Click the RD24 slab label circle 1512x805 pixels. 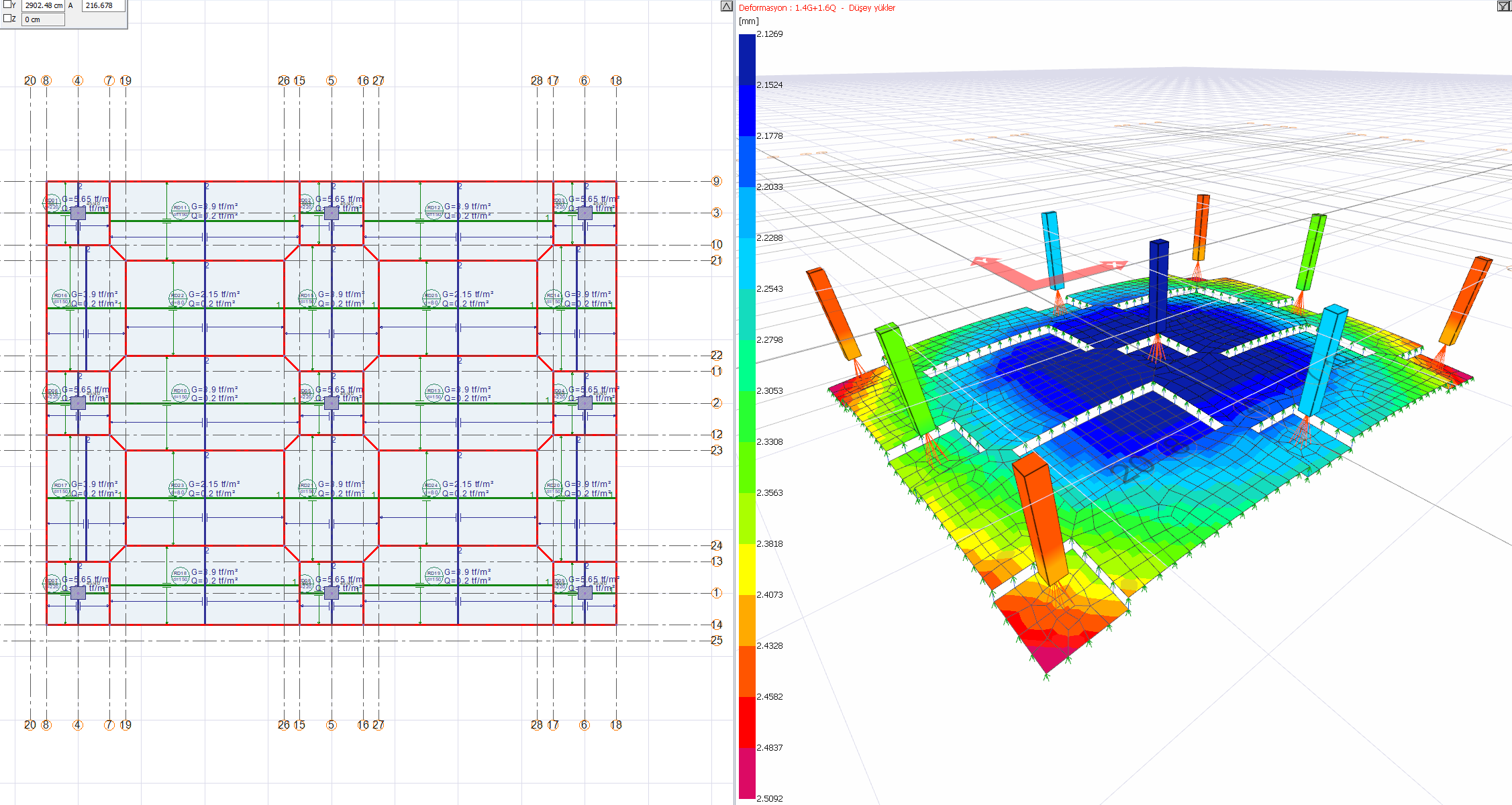click(431, 488)
